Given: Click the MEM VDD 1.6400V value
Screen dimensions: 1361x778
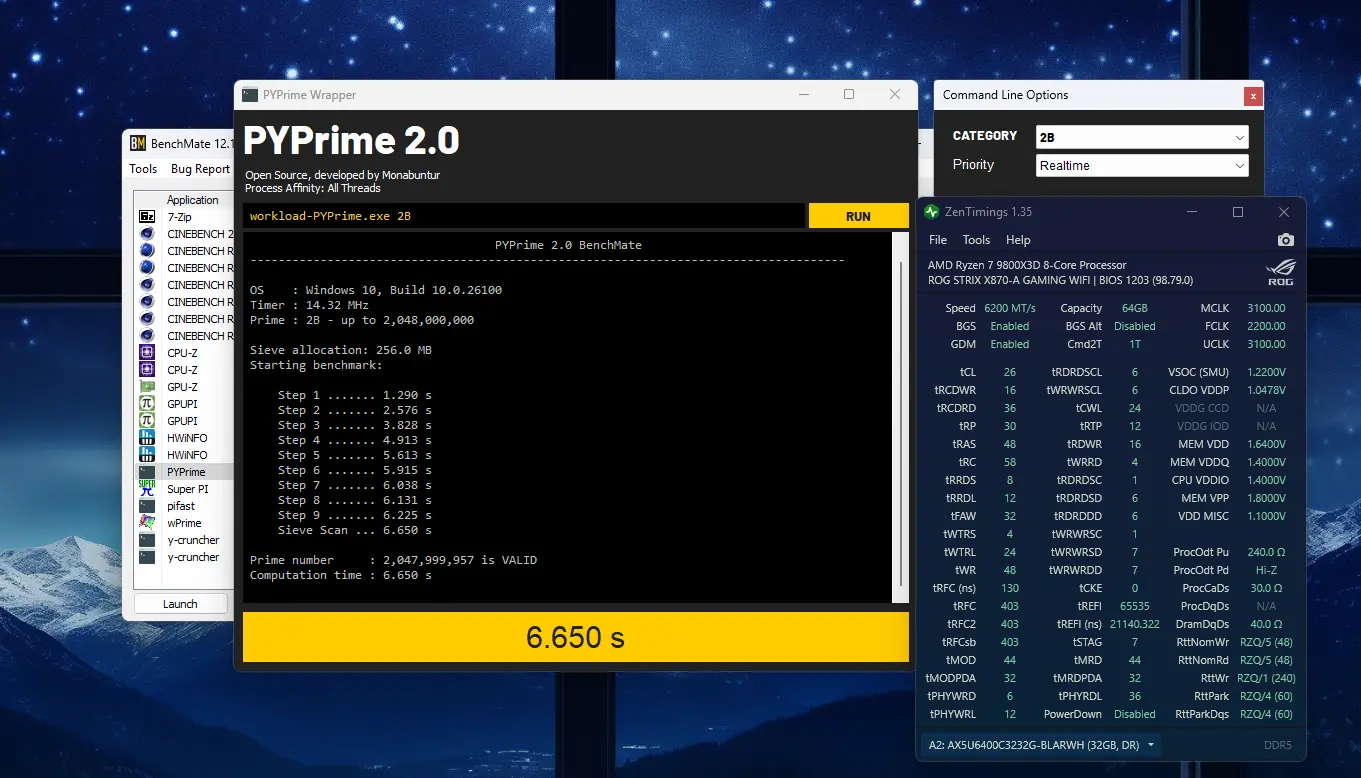Looking at the screenshot, I should [x=1266, y=444].
